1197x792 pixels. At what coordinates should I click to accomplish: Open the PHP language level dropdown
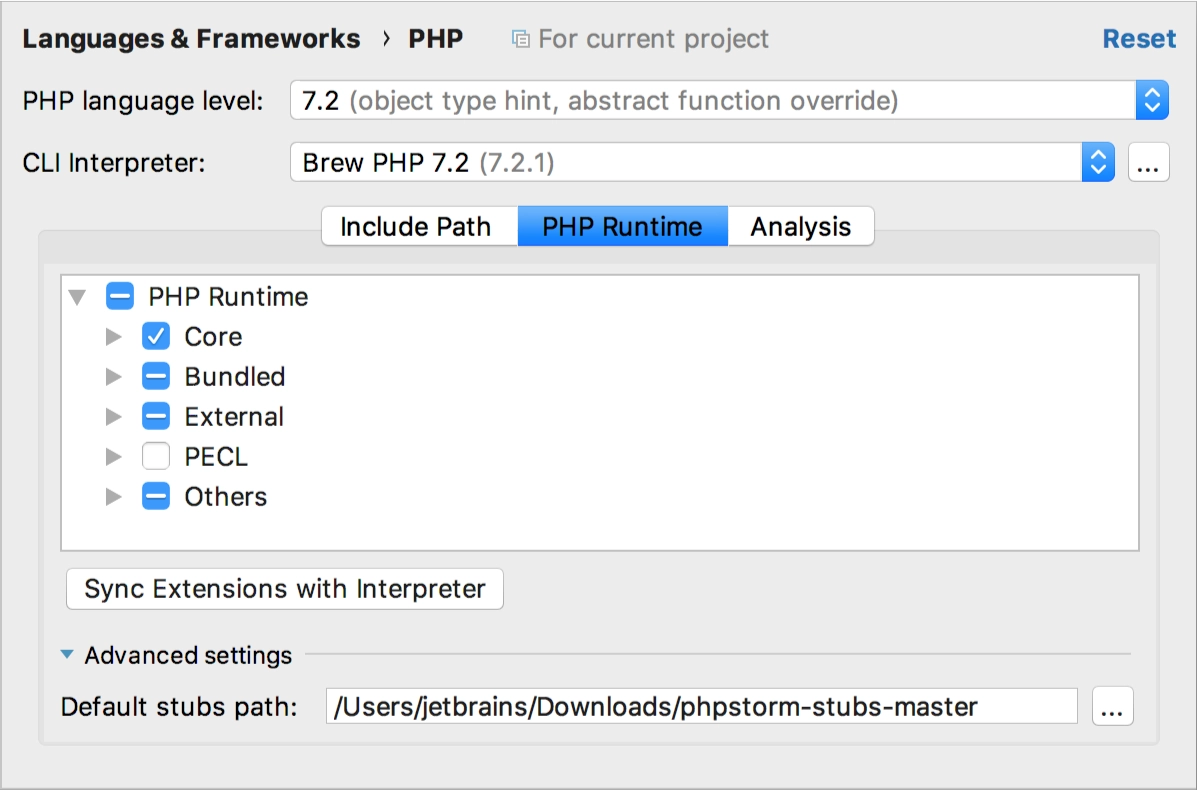tap(729, 100)
